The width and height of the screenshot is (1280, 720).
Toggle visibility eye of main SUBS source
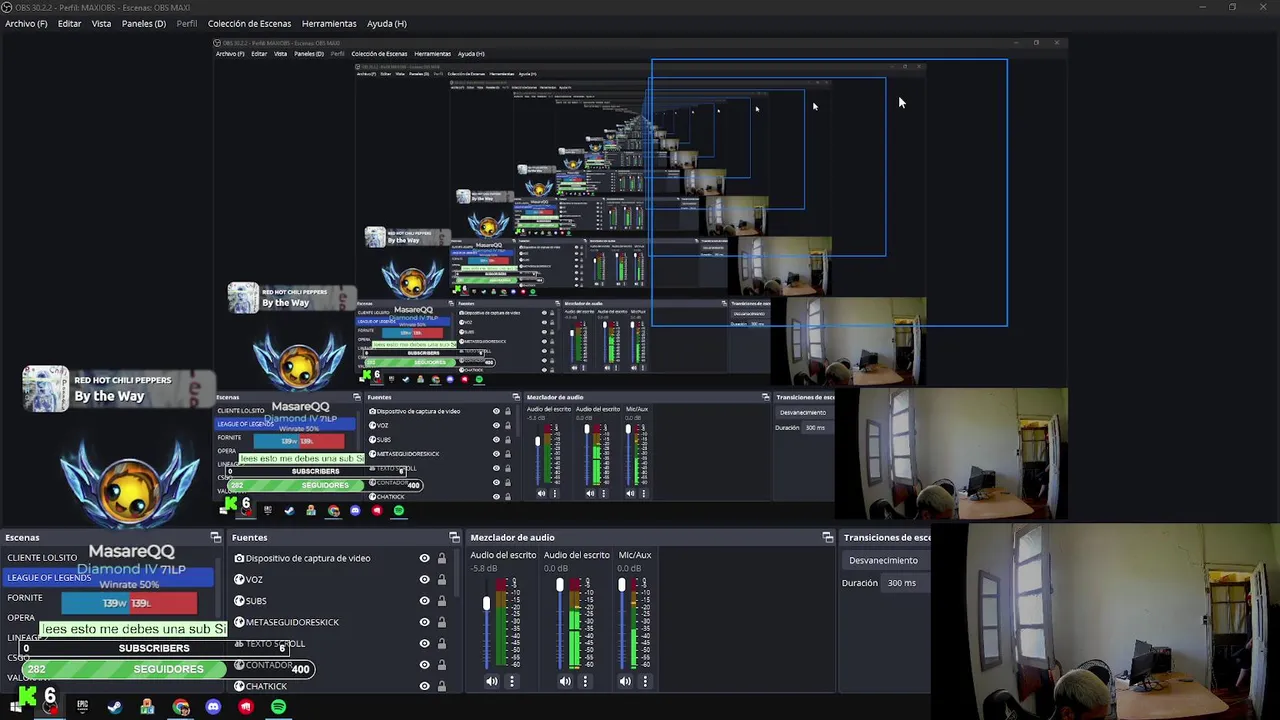coord(424,601)
